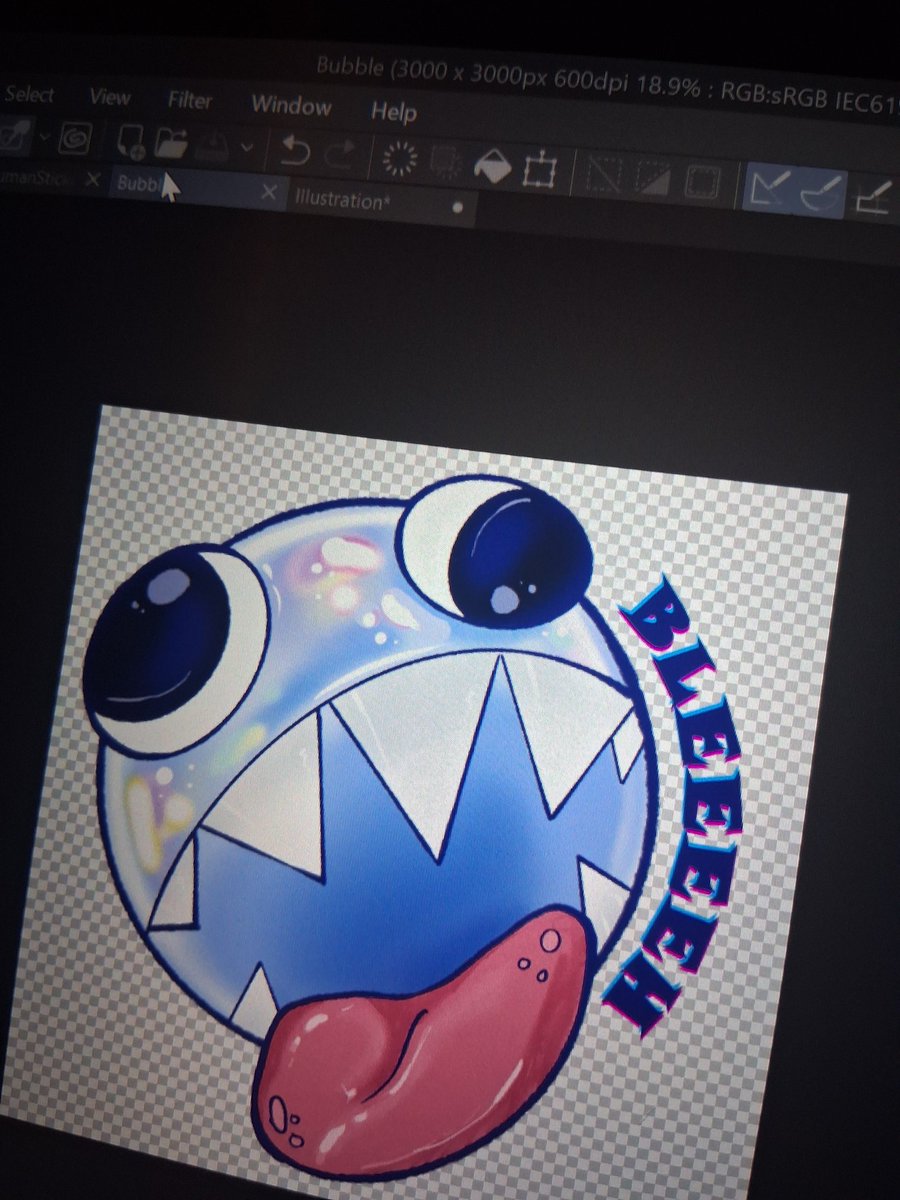Open the Filter menu
The height and width of the screenshot is (1200, 900).
tap(189, 101)
